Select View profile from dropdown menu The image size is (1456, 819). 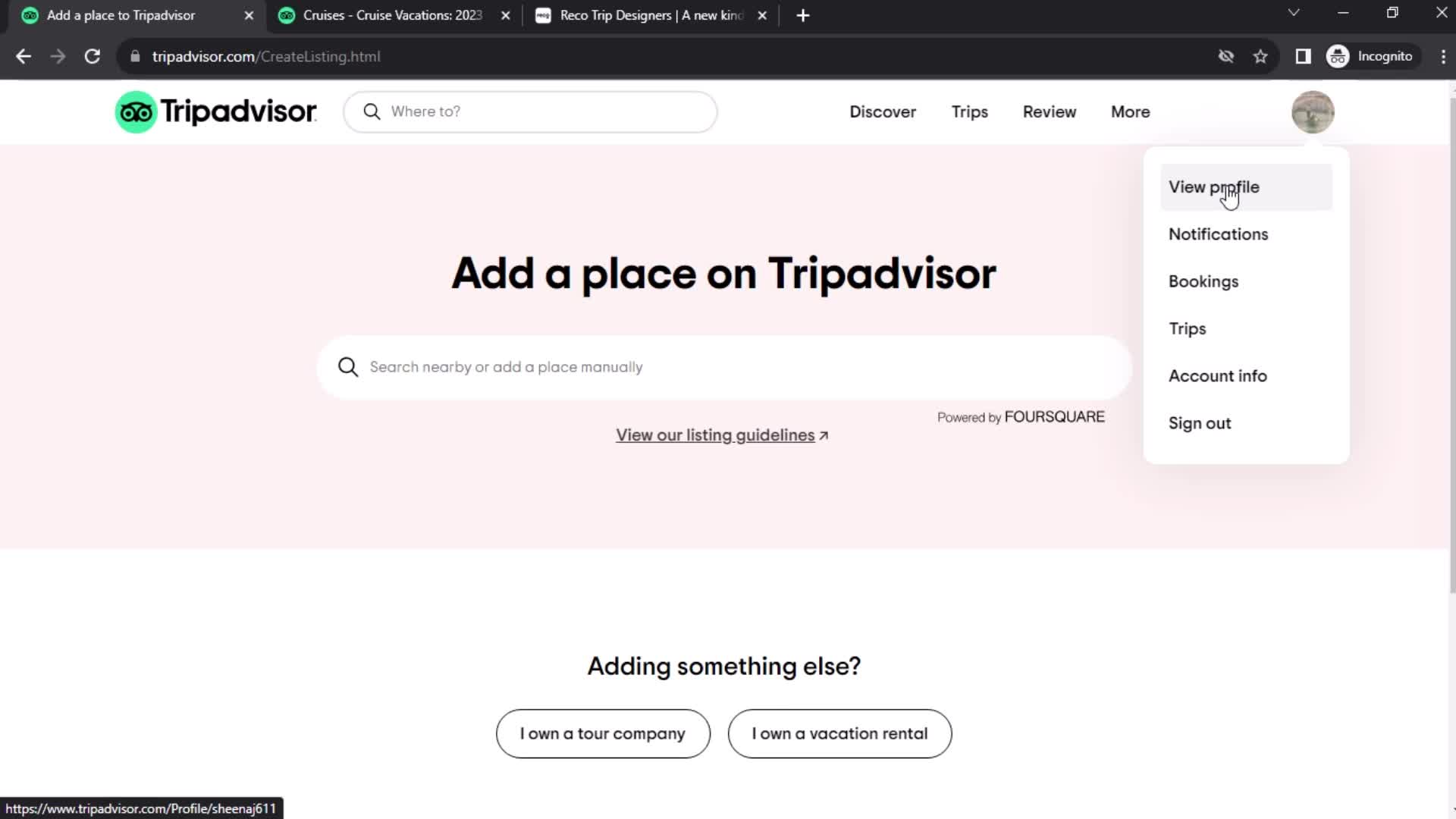(x=1214, y=187)
